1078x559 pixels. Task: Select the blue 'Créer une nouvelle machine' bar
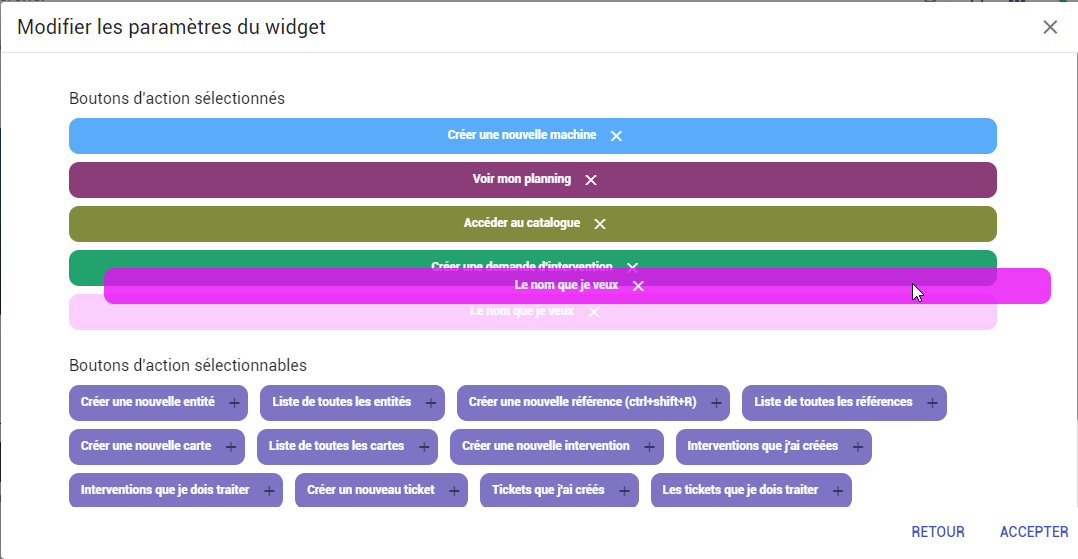point(533,136)
